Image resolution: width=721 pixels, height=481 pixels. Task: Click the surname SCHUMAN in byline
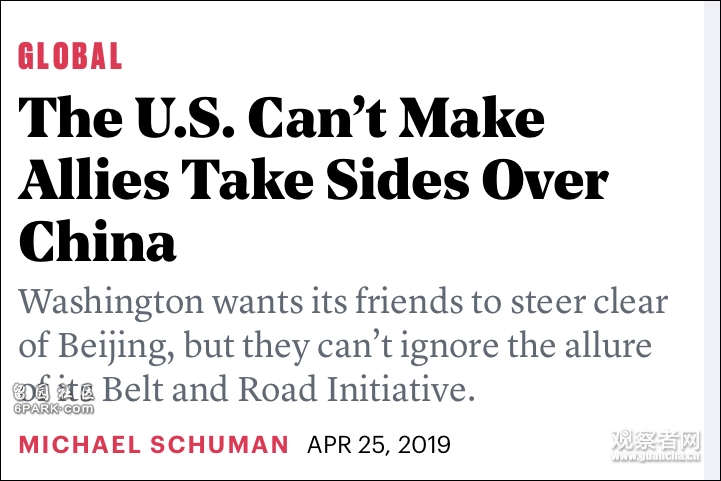[219, 445]
